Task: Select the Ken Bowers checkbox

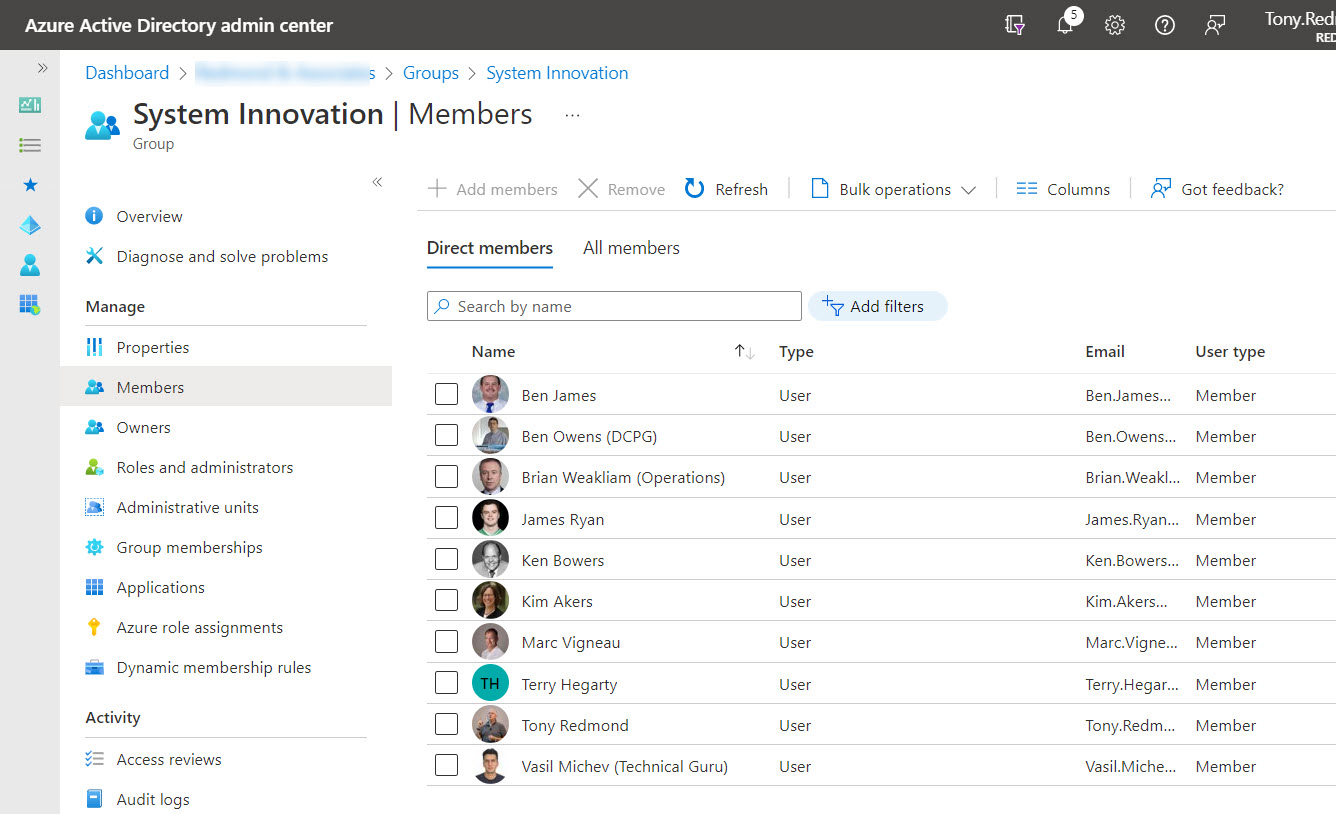Action: (x=446, y=559)
